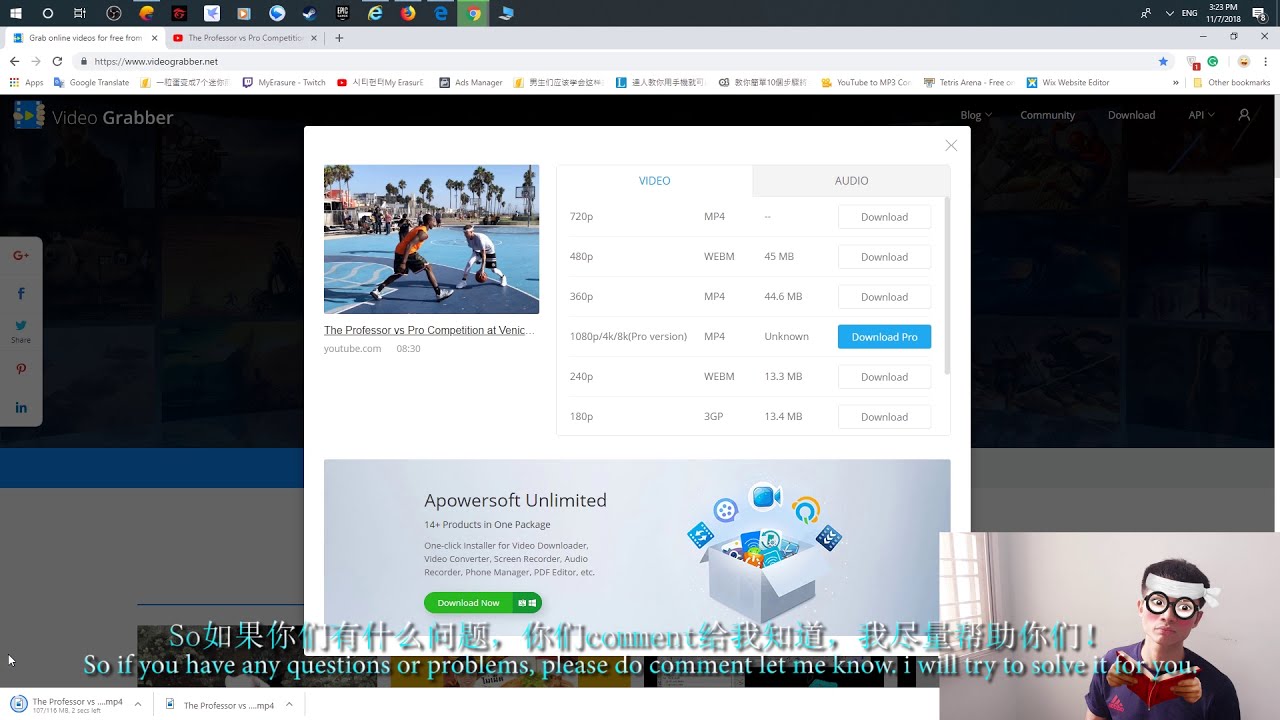This screenshot has height=720, width=1280.
Task: Click the Chrome profile avatar
Action: click(1244, 61)
